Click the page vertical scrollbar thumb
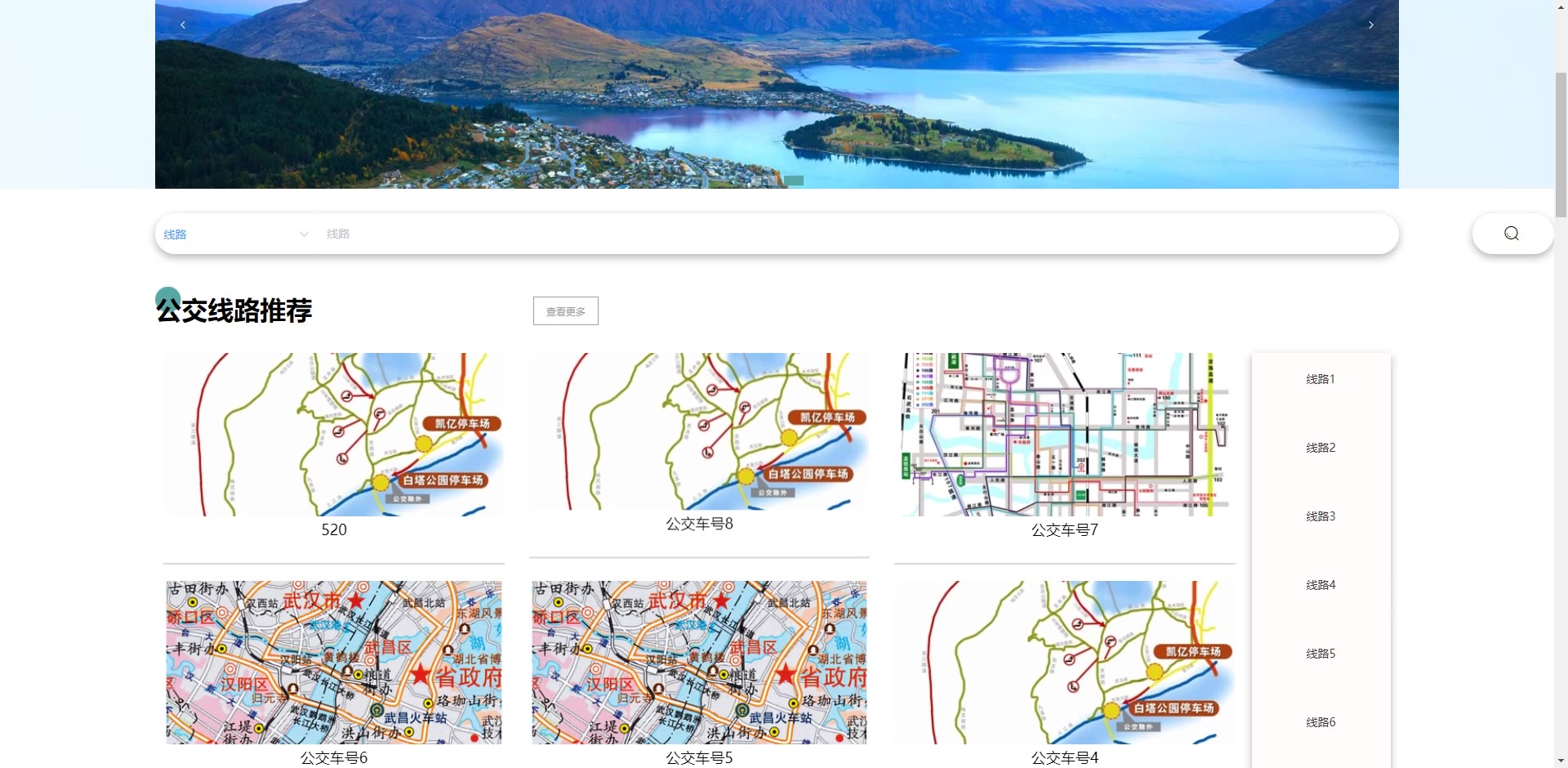 coord(1561,145)
